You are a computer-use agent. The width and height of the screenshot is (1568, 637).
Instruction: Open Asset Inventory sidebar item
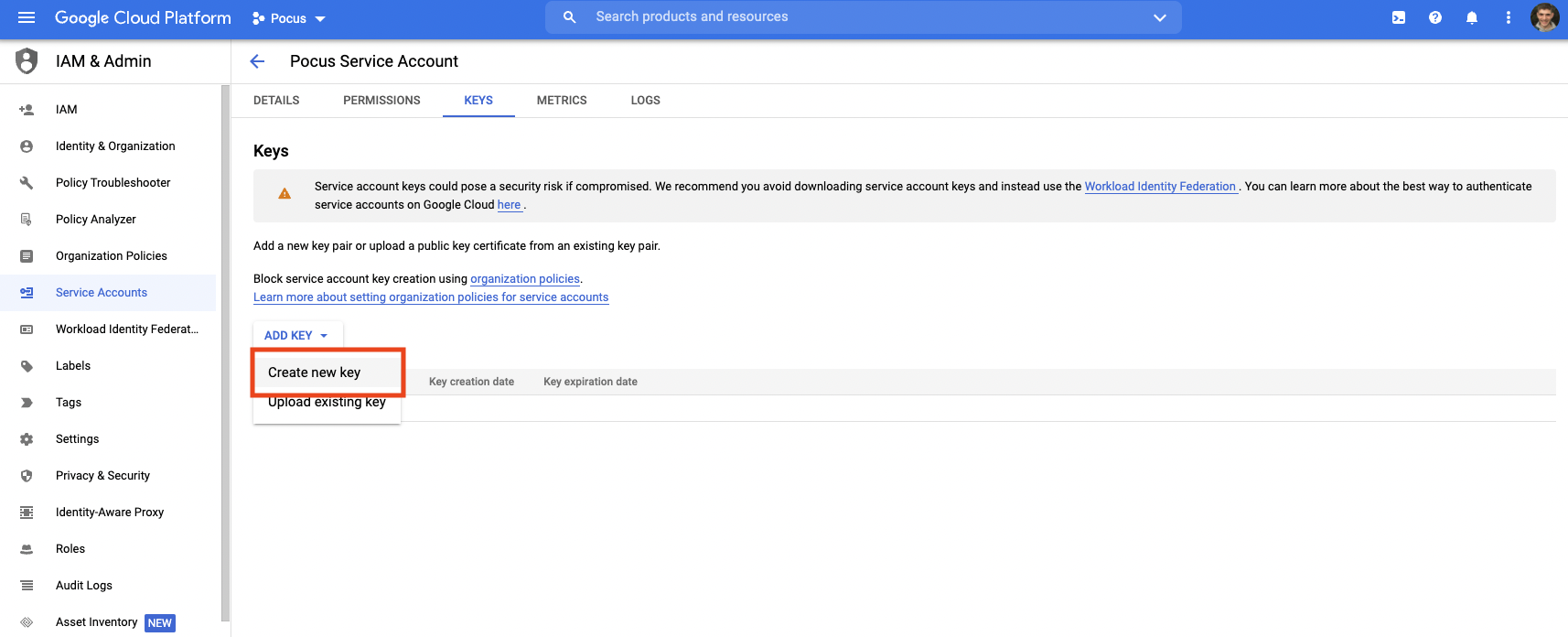(108, 622)
